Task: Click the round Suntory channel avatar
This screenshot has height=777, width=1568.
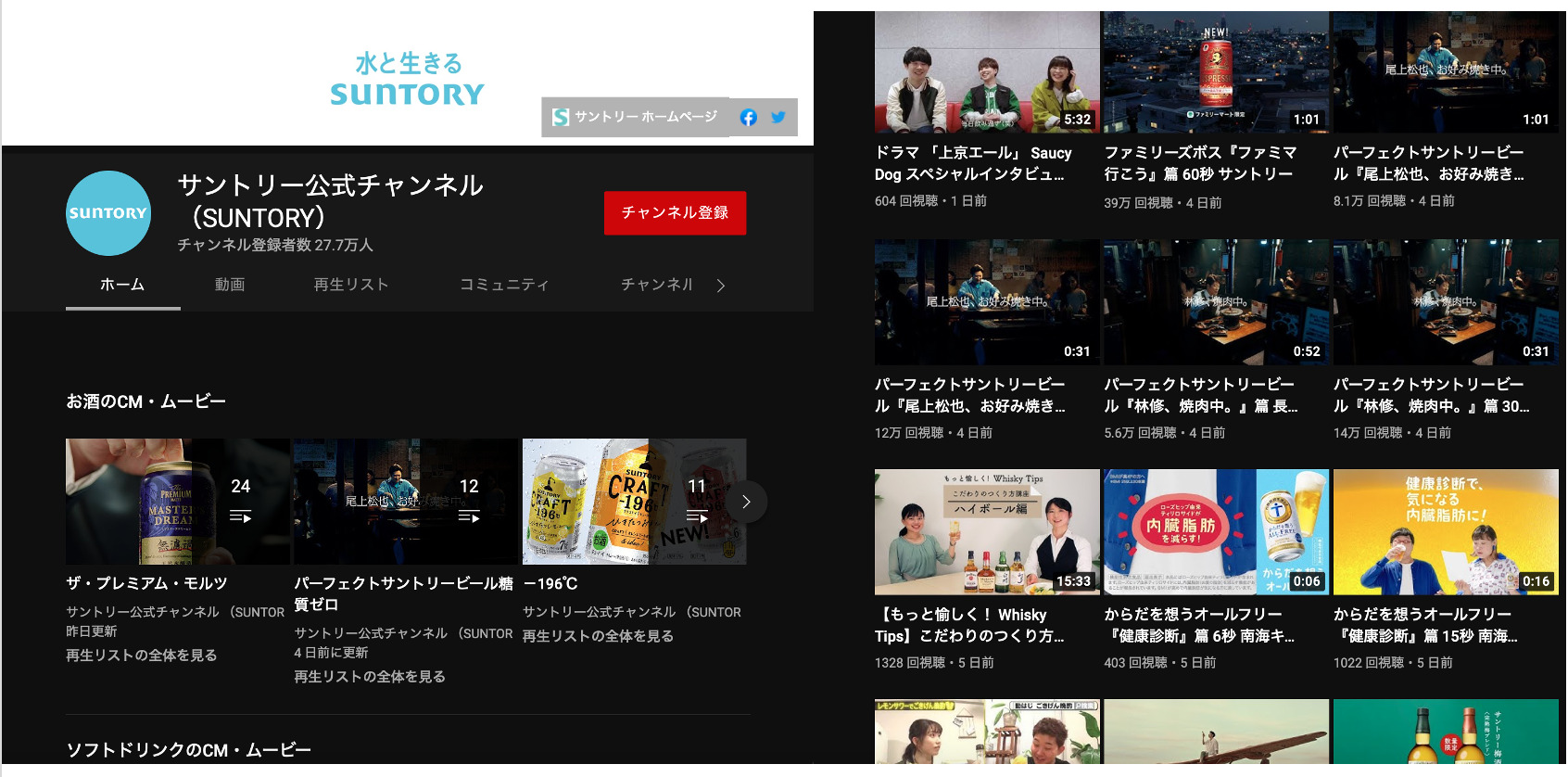Action: [108, 213]
